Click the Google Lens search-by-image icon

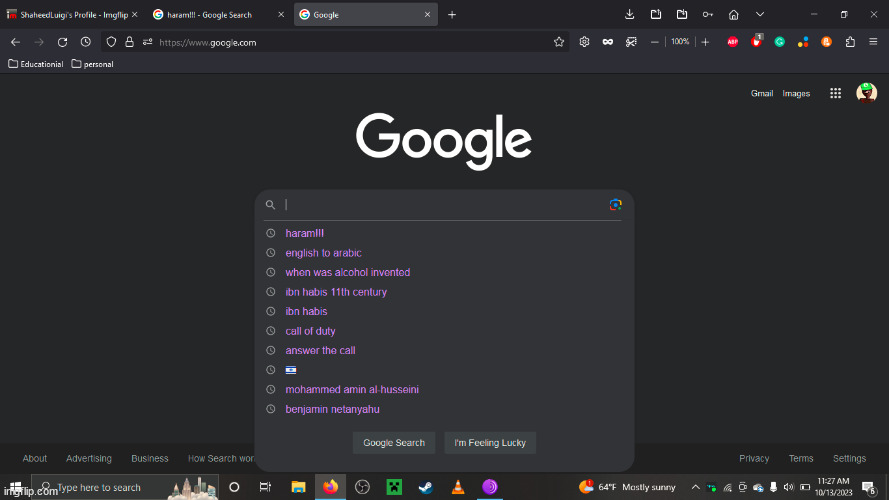[615, 204]
